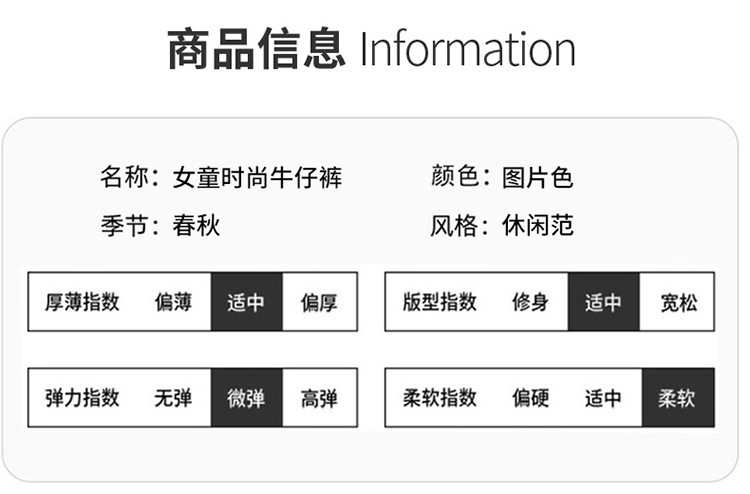This screenshot has width=750, height=494.
Task: Choose the highlighted 柔软 softness option
Action: coord(677,398)
